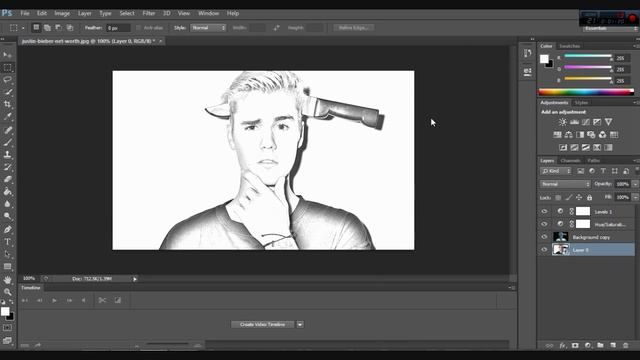Image resolution: width=640 pixels, height=360 pixels.
Task: Select the Spot Healing Brush tool
Action: (x=7, y=130)
